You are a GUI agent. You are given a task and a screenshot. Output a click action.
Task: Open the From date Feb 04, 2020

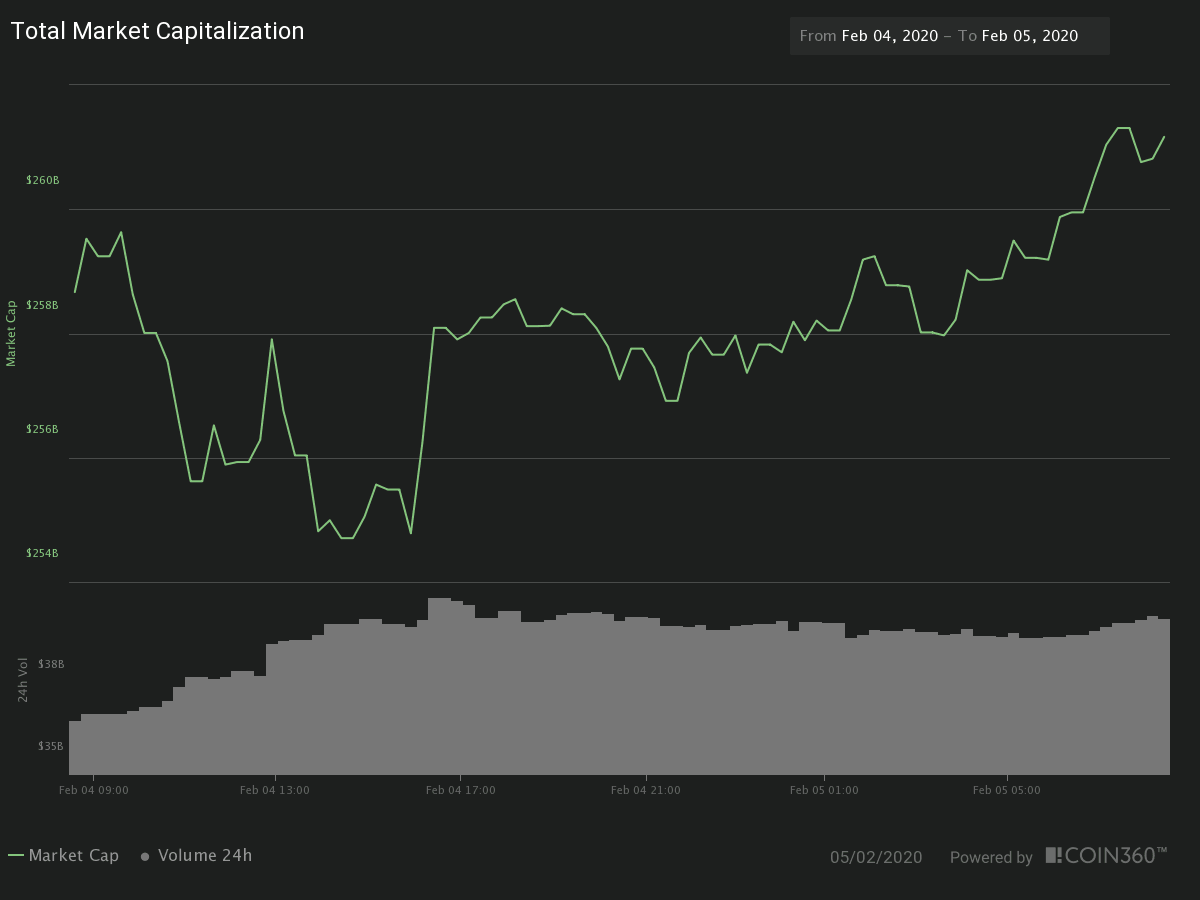click(889, 36)
